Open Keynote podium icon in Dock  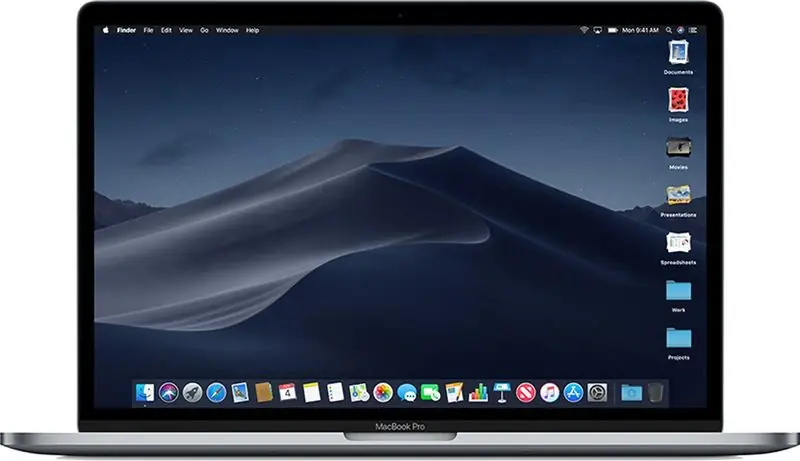502,393
